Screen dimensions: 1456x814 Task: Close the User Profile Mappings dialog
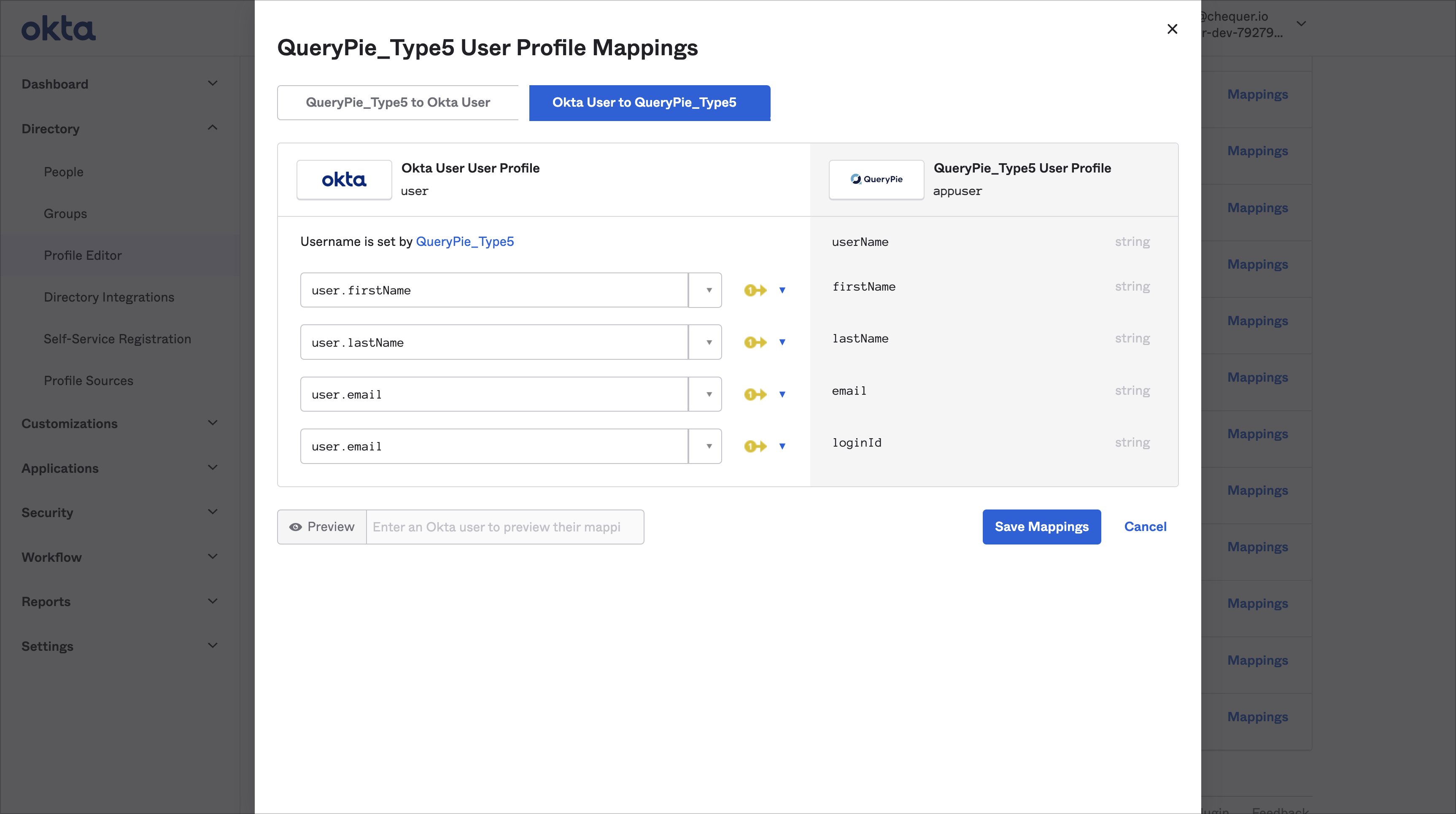(x=1172, y=29)
